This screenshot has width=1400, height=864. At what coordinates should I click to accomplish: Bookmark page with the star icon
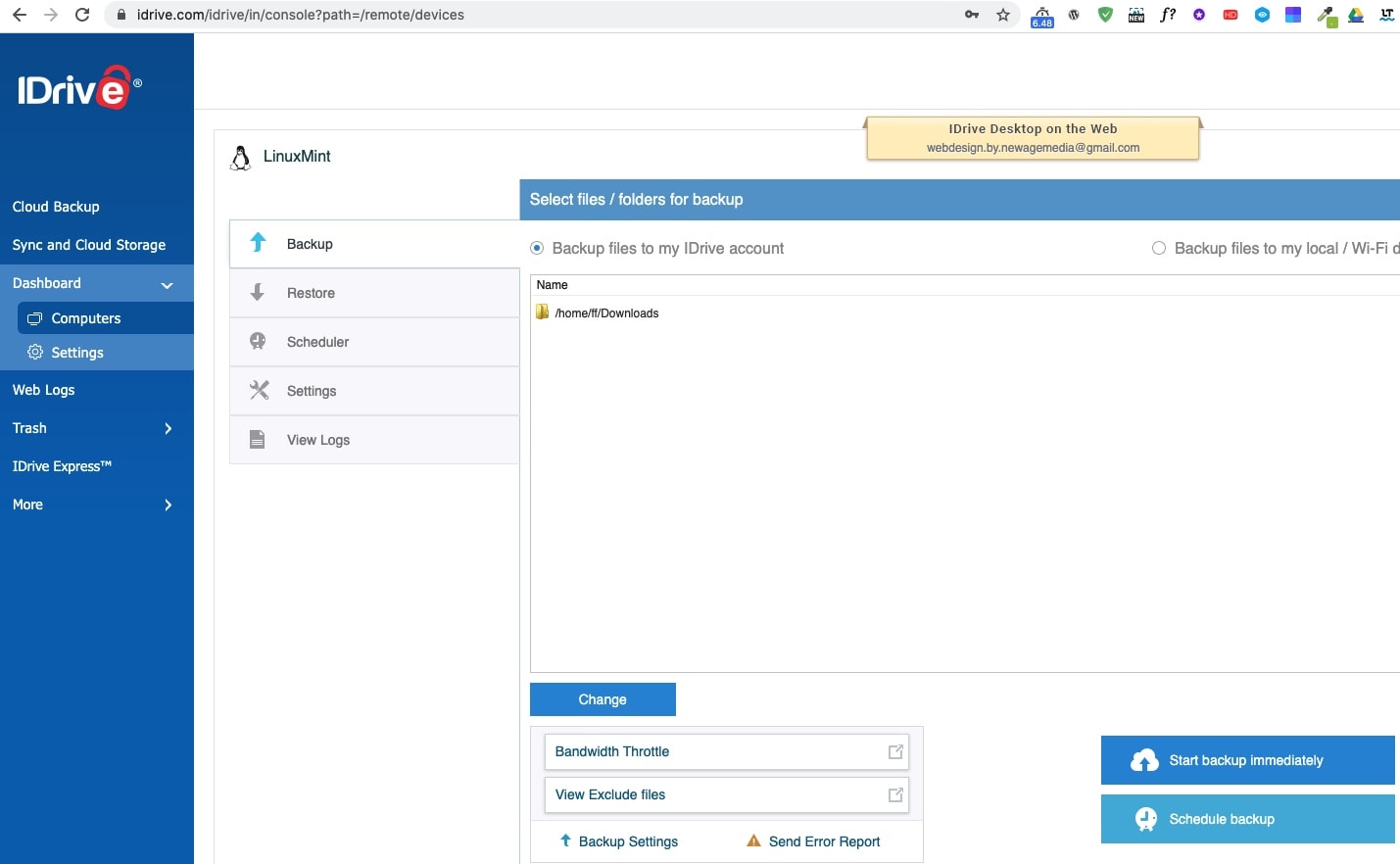click(x=1002, y=15)
